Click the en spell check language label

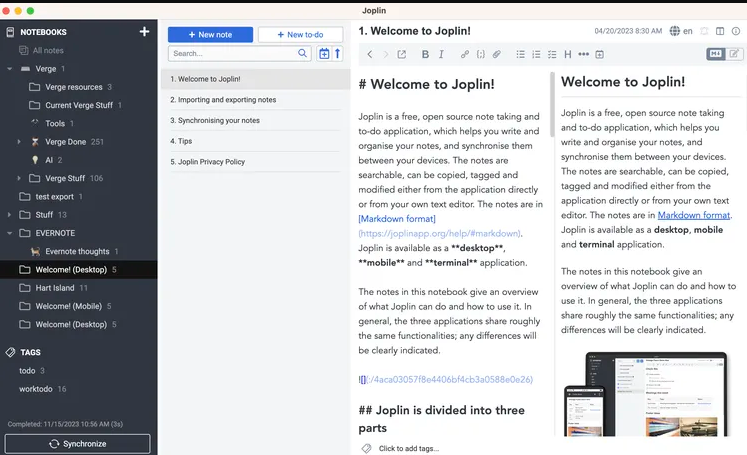tap(687, 31)
